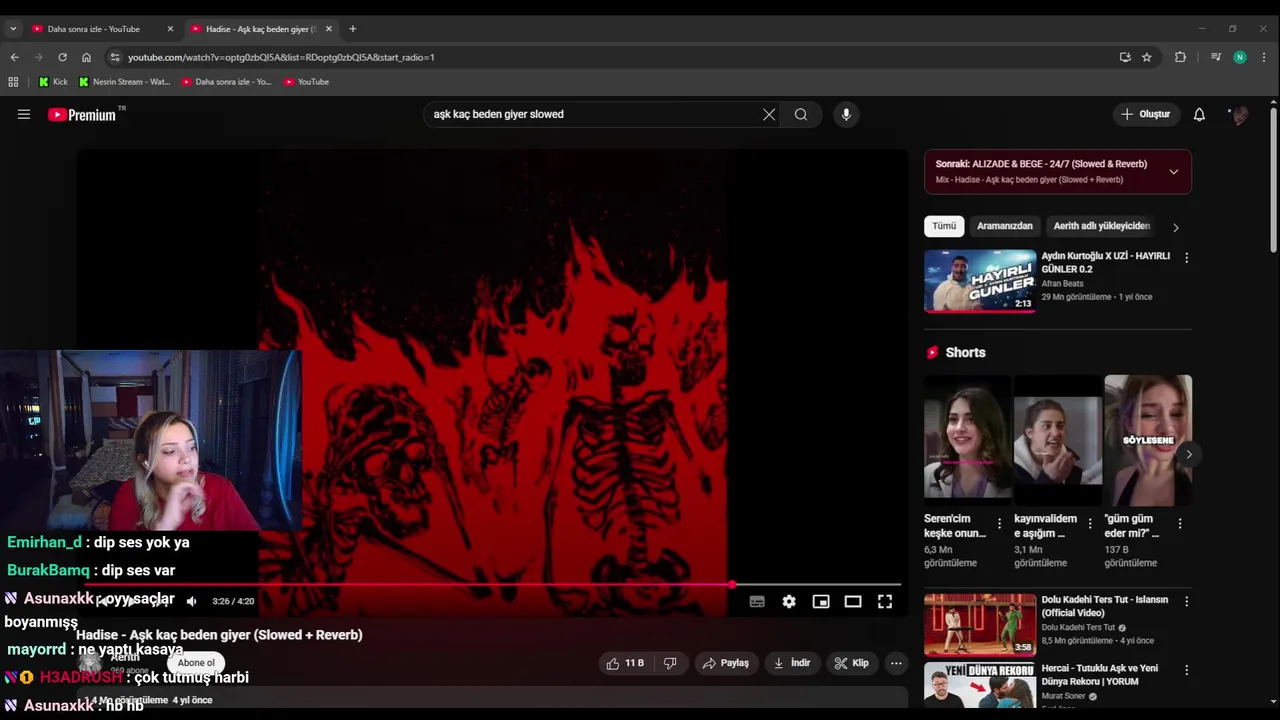The height and width of the screenshot is (720, 1280).
Task: Open video settings gear
Action: point(789,601)
